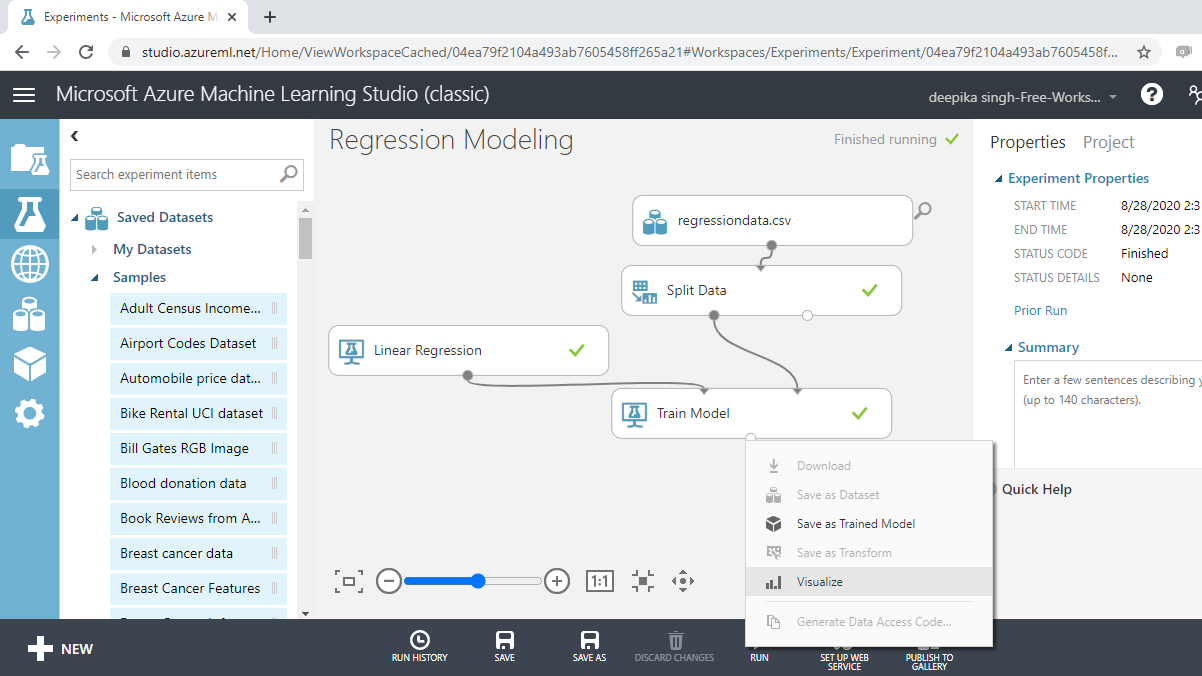Collapse the Summary section
Screen dimensions: 1202x676
tap(1009, 348)
